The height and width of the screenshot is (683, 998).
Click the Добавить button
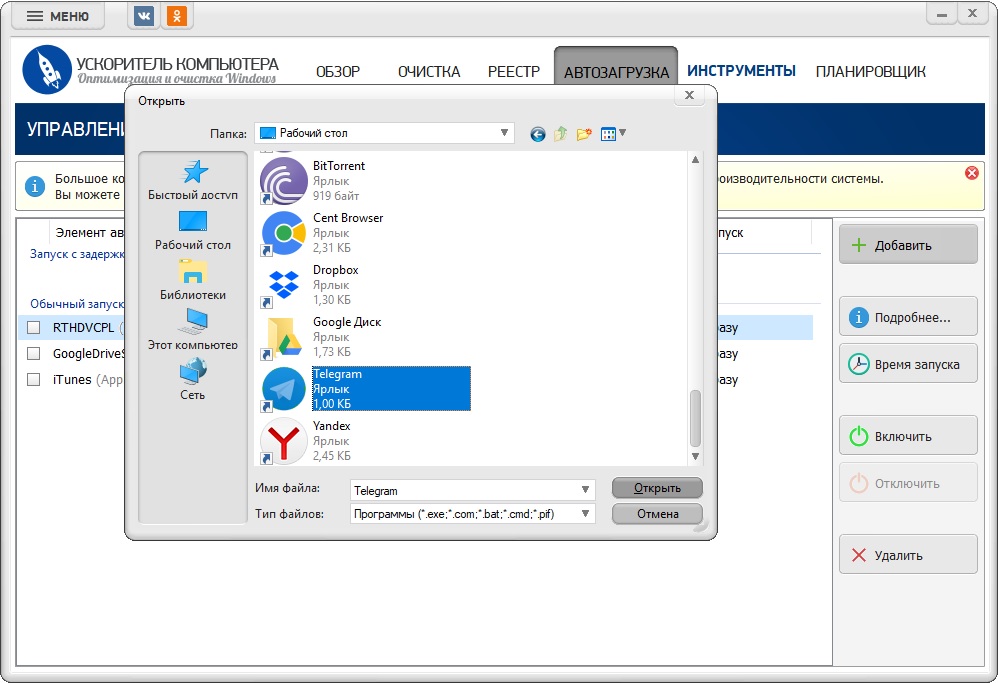908,244
